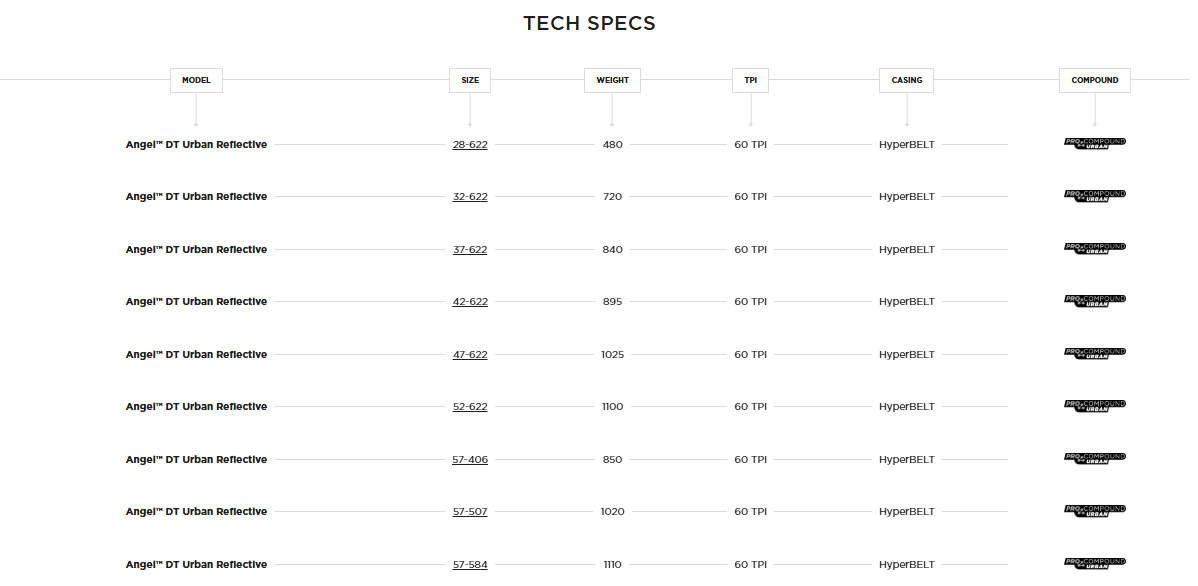Click the Pro Compound Urban icon for 42-622
Image resolution: width=1198 pixels, height=586 pixels.
1094,300
